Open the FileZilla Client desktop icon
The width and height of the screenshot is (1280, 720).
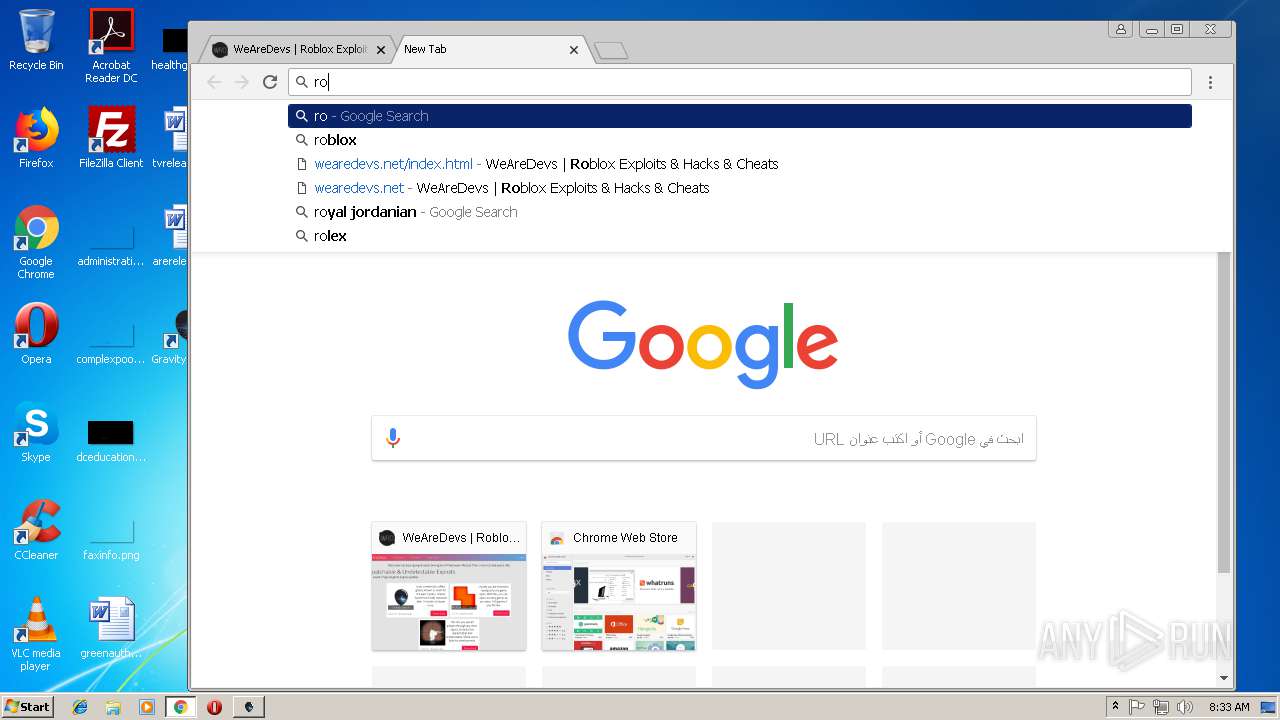point(111,138)
